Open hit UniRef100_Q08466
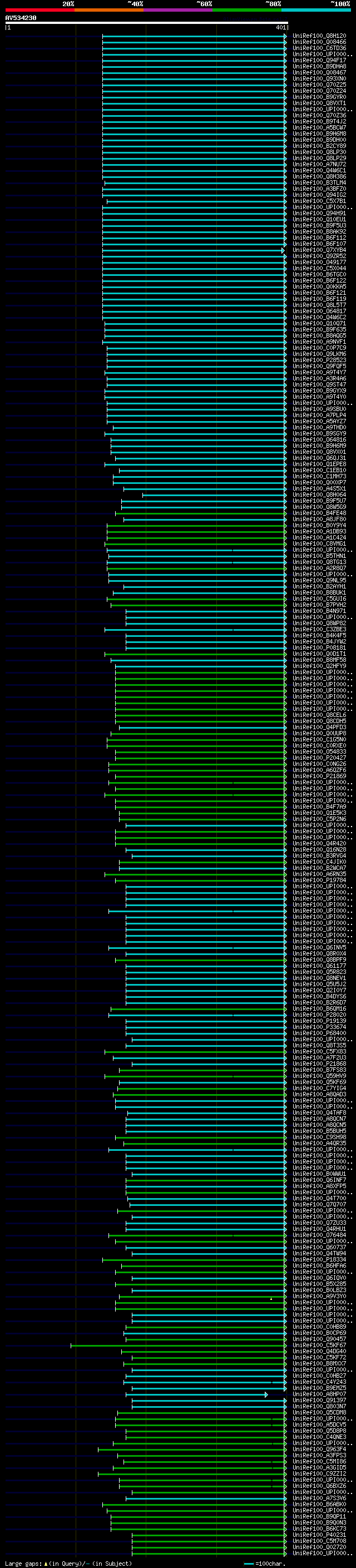The height and width of the screenshot is (1568, 356). pos(319,42)
